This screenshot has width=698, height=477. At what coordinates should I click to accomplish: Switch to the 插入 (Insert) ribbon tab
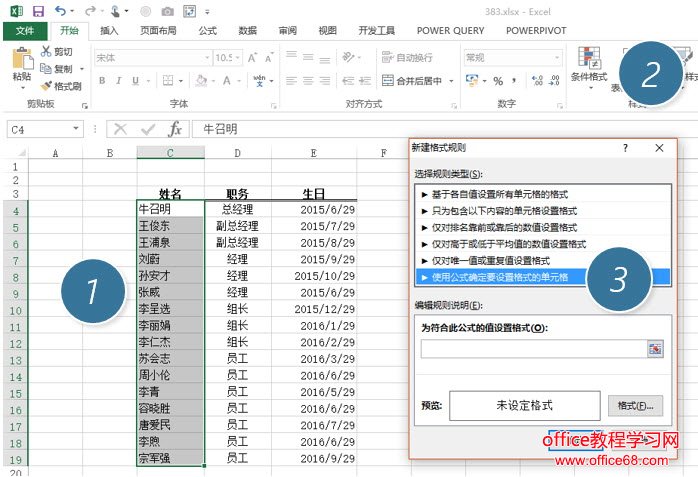(x=109, y=31)
